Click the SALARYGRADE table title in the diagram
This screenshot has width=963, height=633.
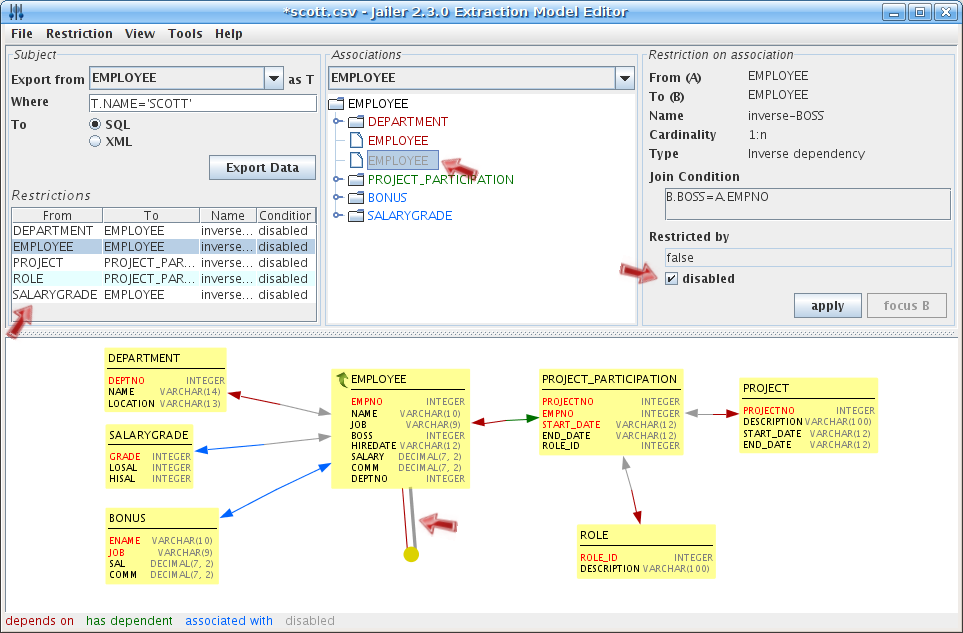(149, 435)
